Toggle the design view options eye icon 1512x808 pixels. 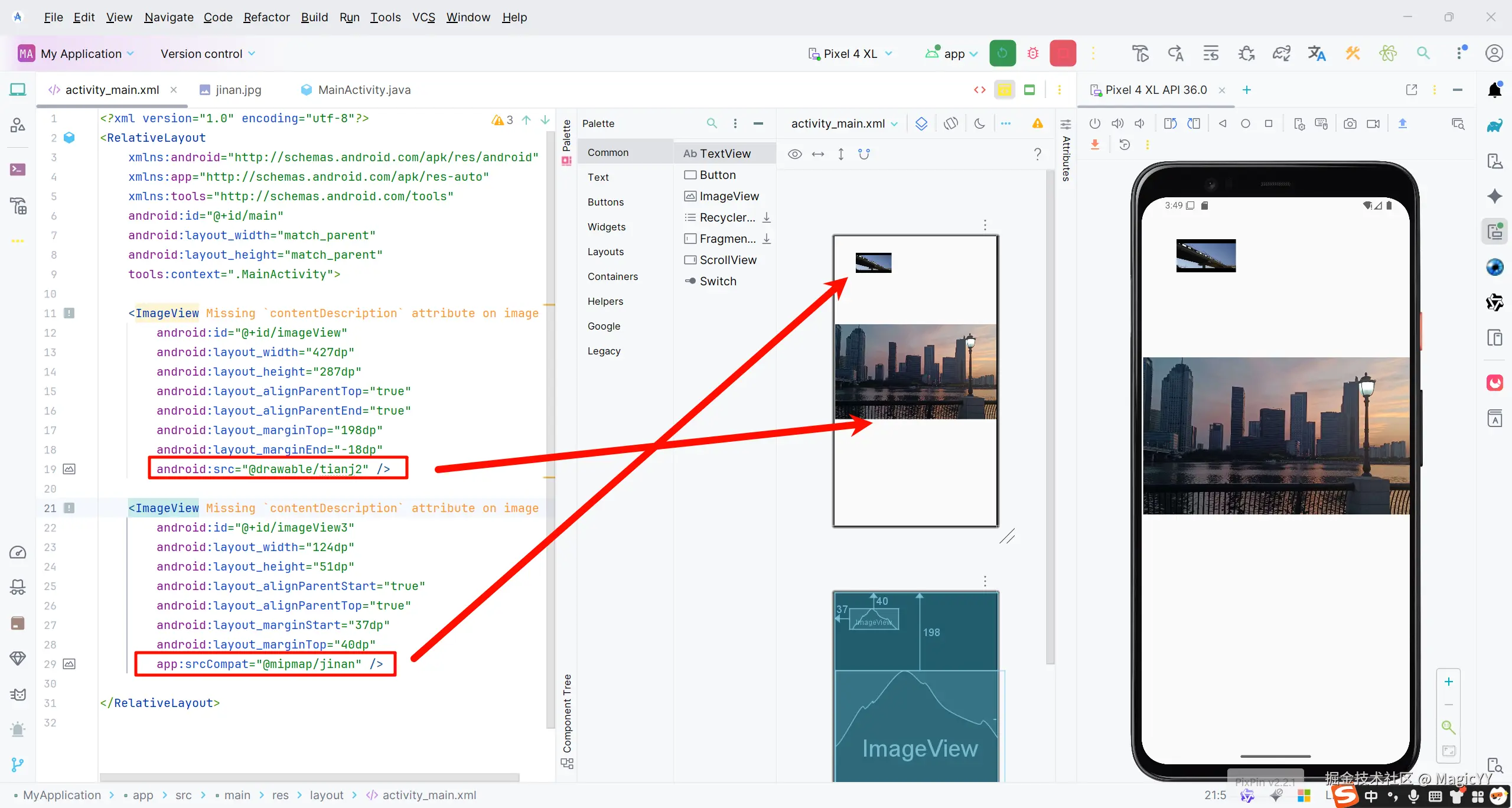point(794,154)
